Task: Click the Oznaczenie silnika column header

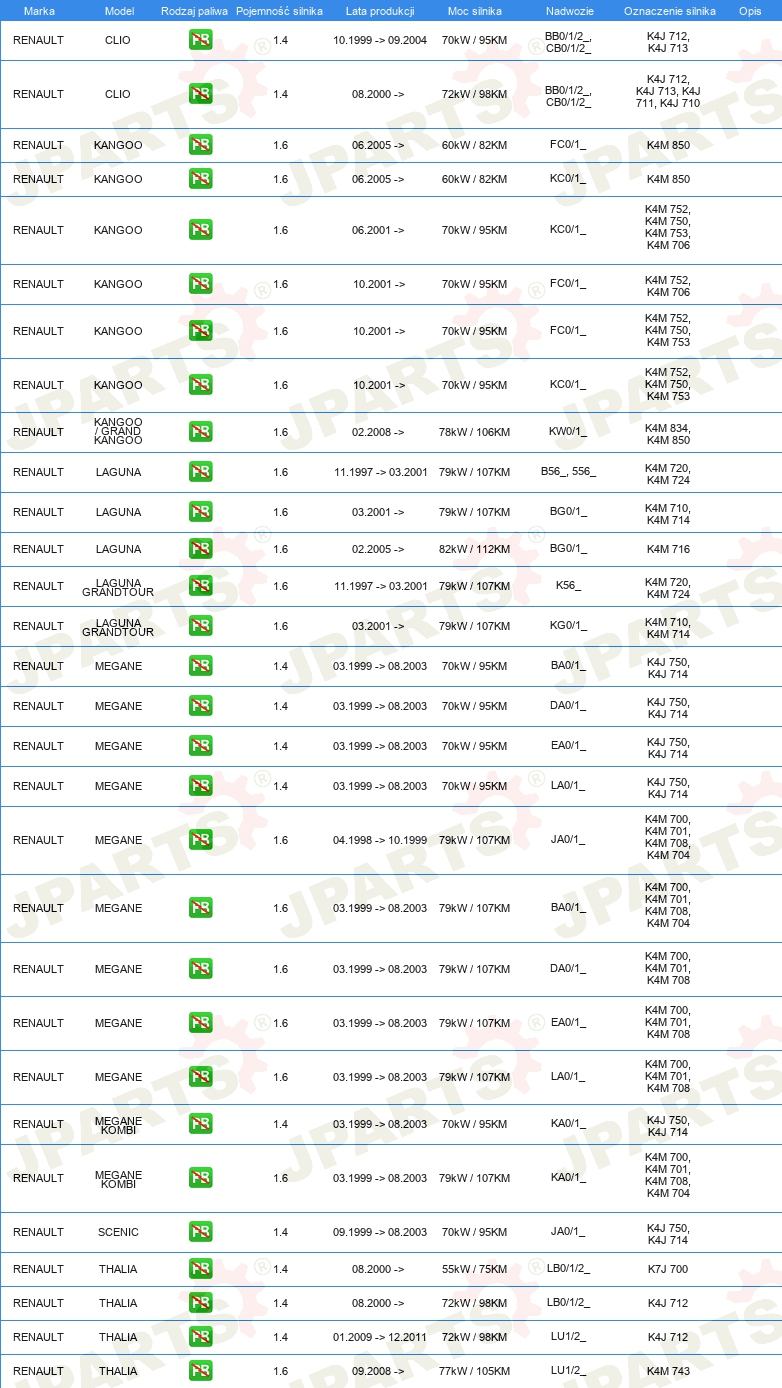Action: pyautogui.click(x=669, y=11)
